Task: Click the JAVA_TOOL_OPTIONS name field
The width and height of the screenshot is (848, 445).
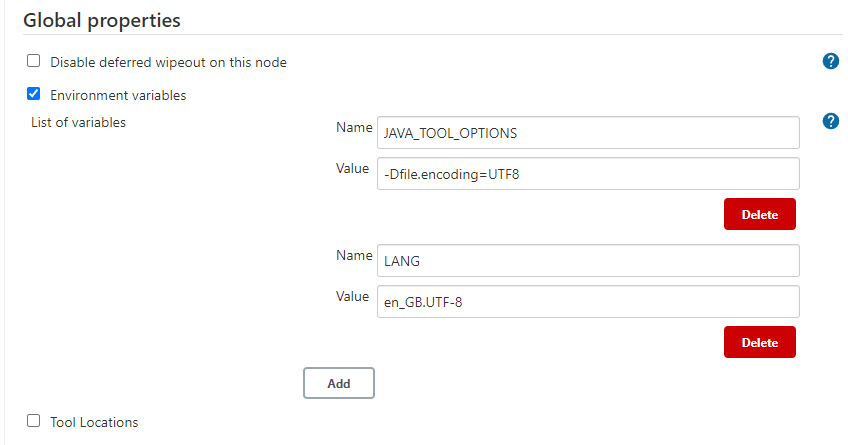Action: point(587,132)
